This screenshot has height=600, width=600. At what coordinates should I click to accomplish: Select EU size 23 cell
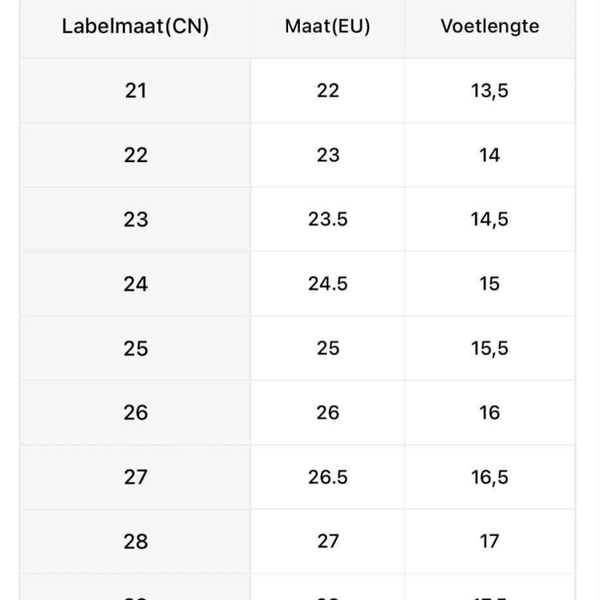[x=327, y=155]
